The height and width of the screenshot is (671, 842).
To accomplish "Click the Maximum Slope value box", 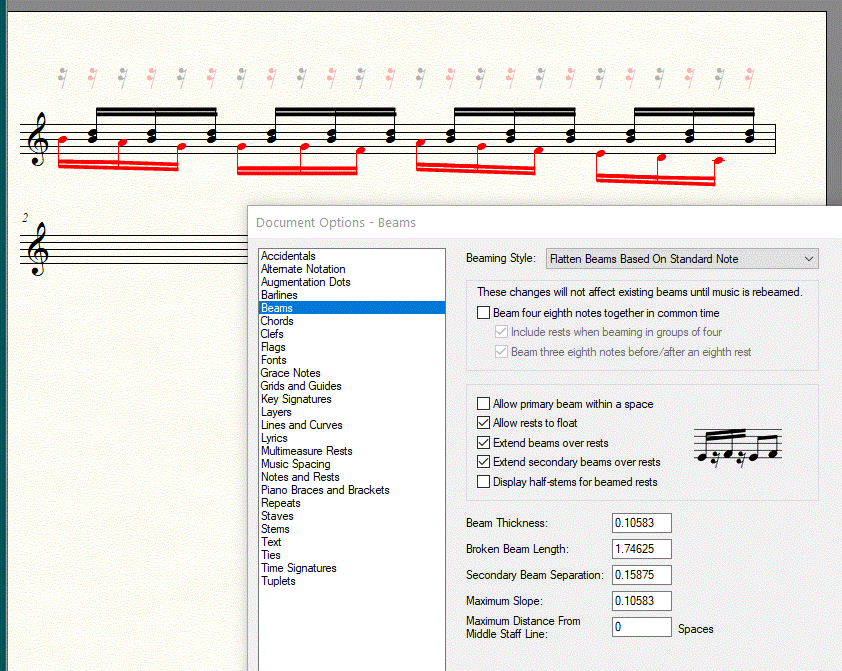I will (641, 601).
